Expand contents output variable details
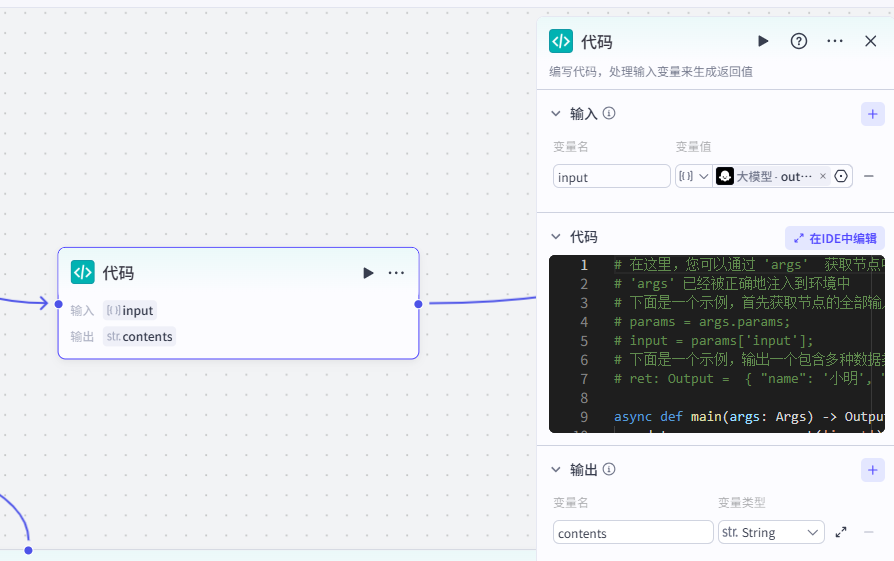This screenshot has width=894, height=561. click(x=841, y=532)
